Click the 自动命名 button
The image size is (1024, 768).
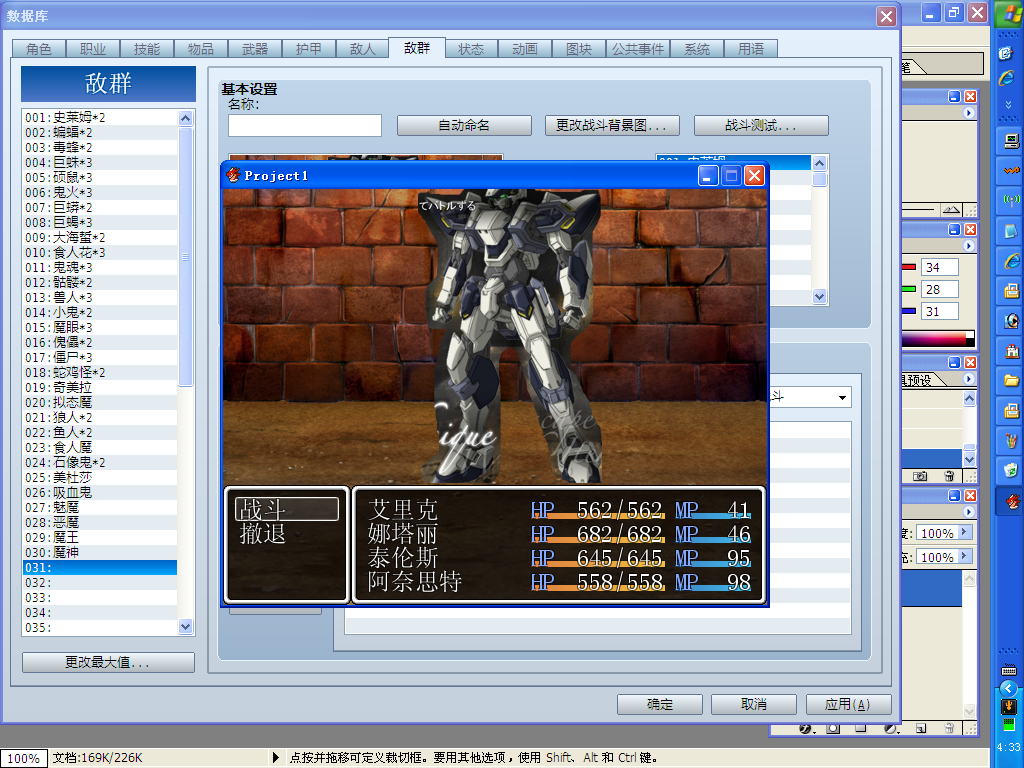point(464,125)
